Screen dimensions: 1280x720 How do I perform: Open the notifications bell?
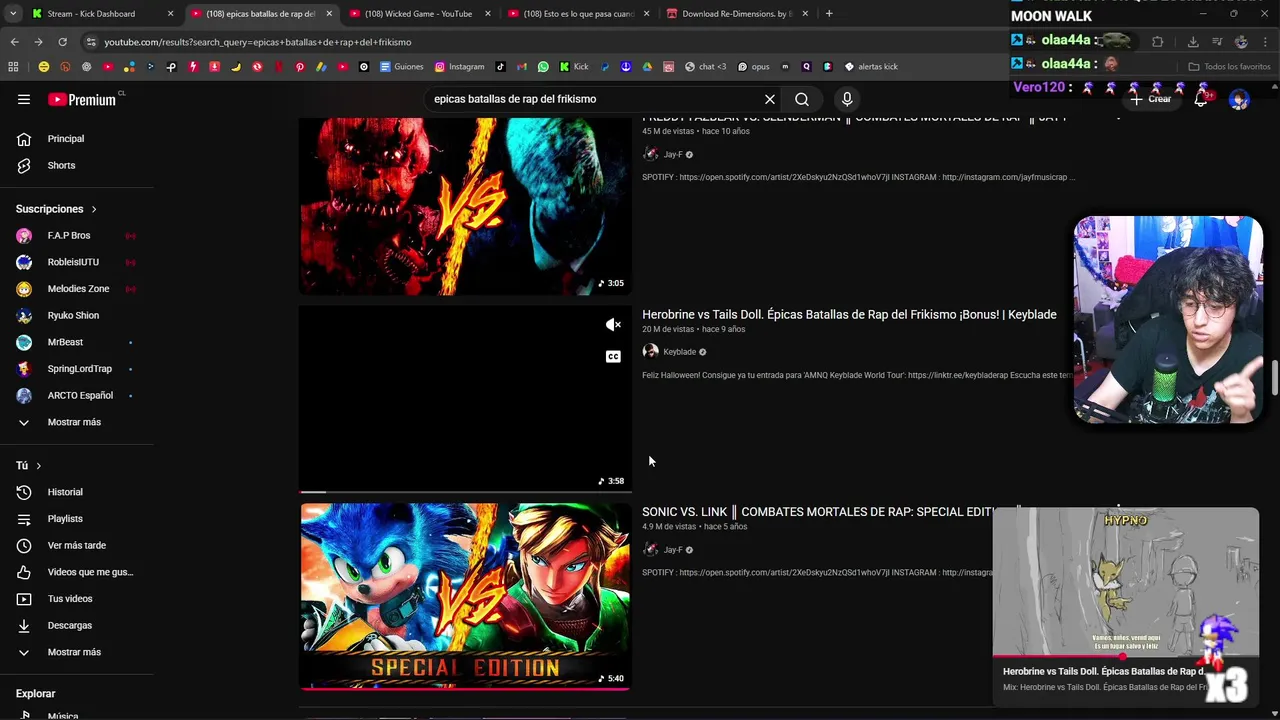pos(1202,99)
